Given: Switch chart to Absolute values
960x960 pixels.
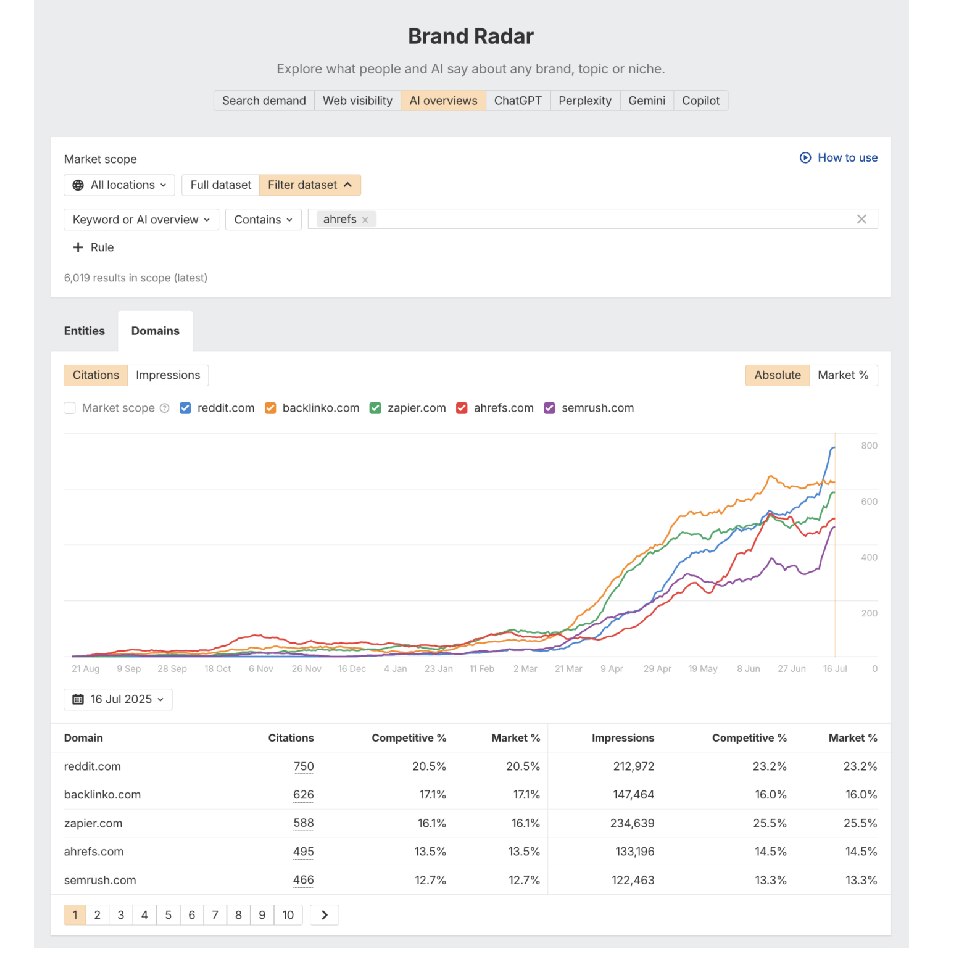Looking at the screenshot, I should pyautogui.click(x=777, y=375).
